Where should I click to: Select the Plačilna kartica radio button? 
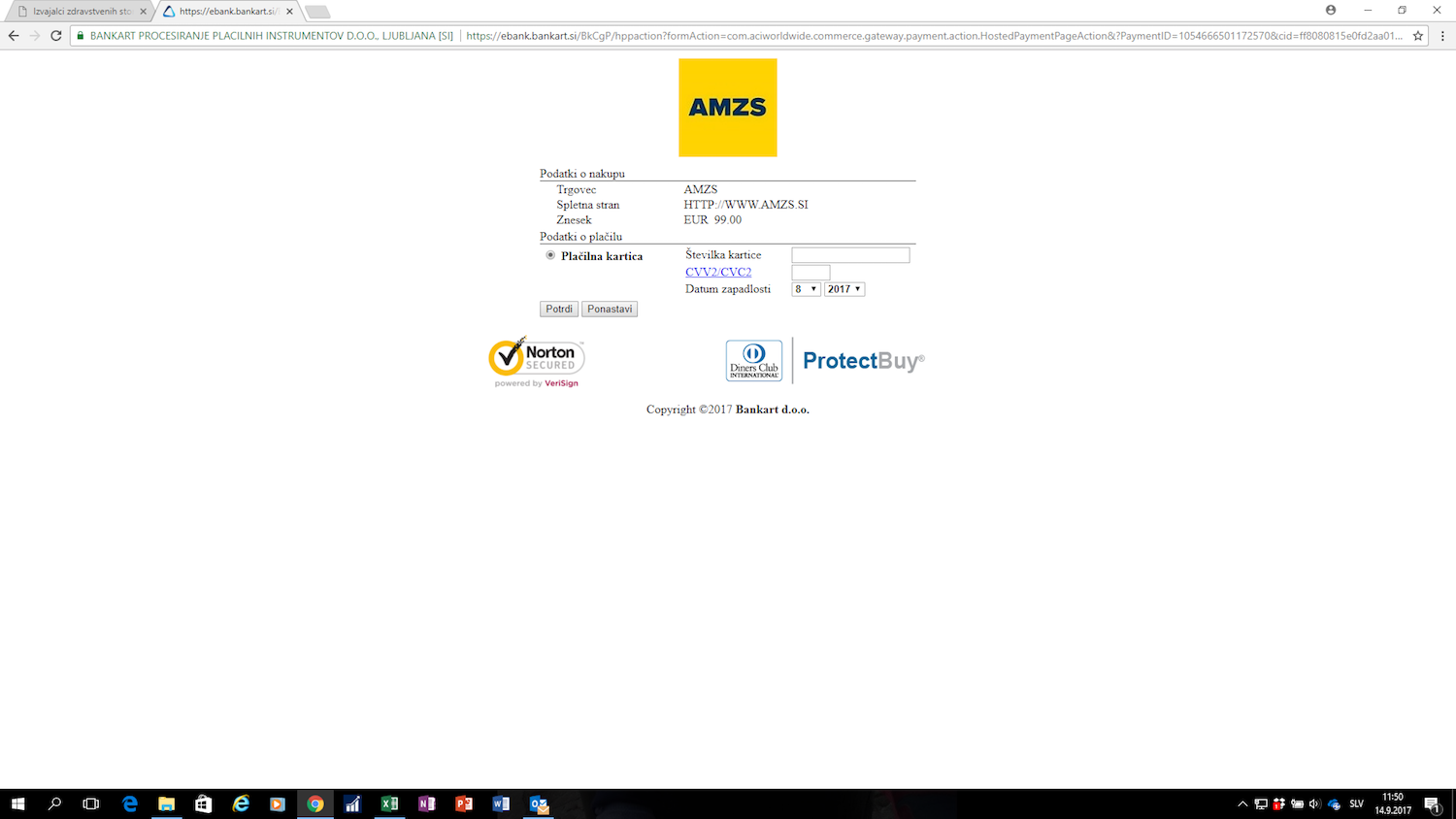point(550,255)
